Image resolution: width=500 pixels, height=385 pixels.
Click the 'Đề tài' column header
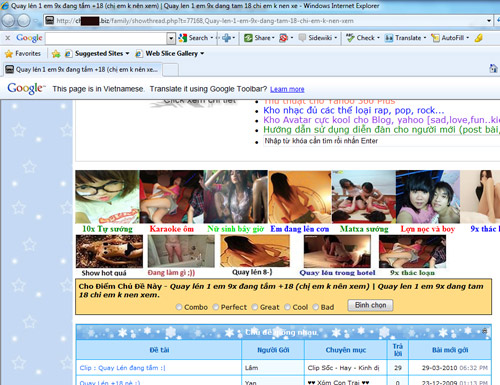pos(159,350)
